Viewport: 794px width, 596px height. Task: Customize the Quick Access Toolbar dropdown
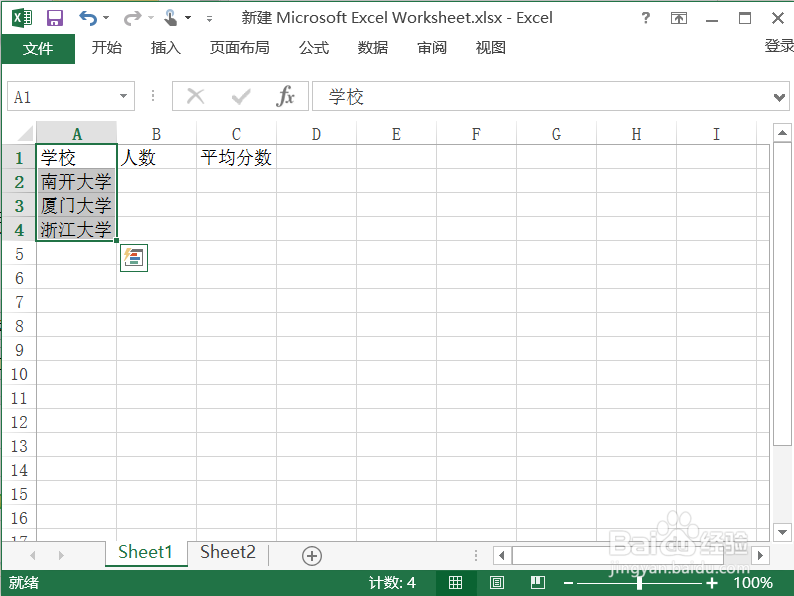(209, 19)
